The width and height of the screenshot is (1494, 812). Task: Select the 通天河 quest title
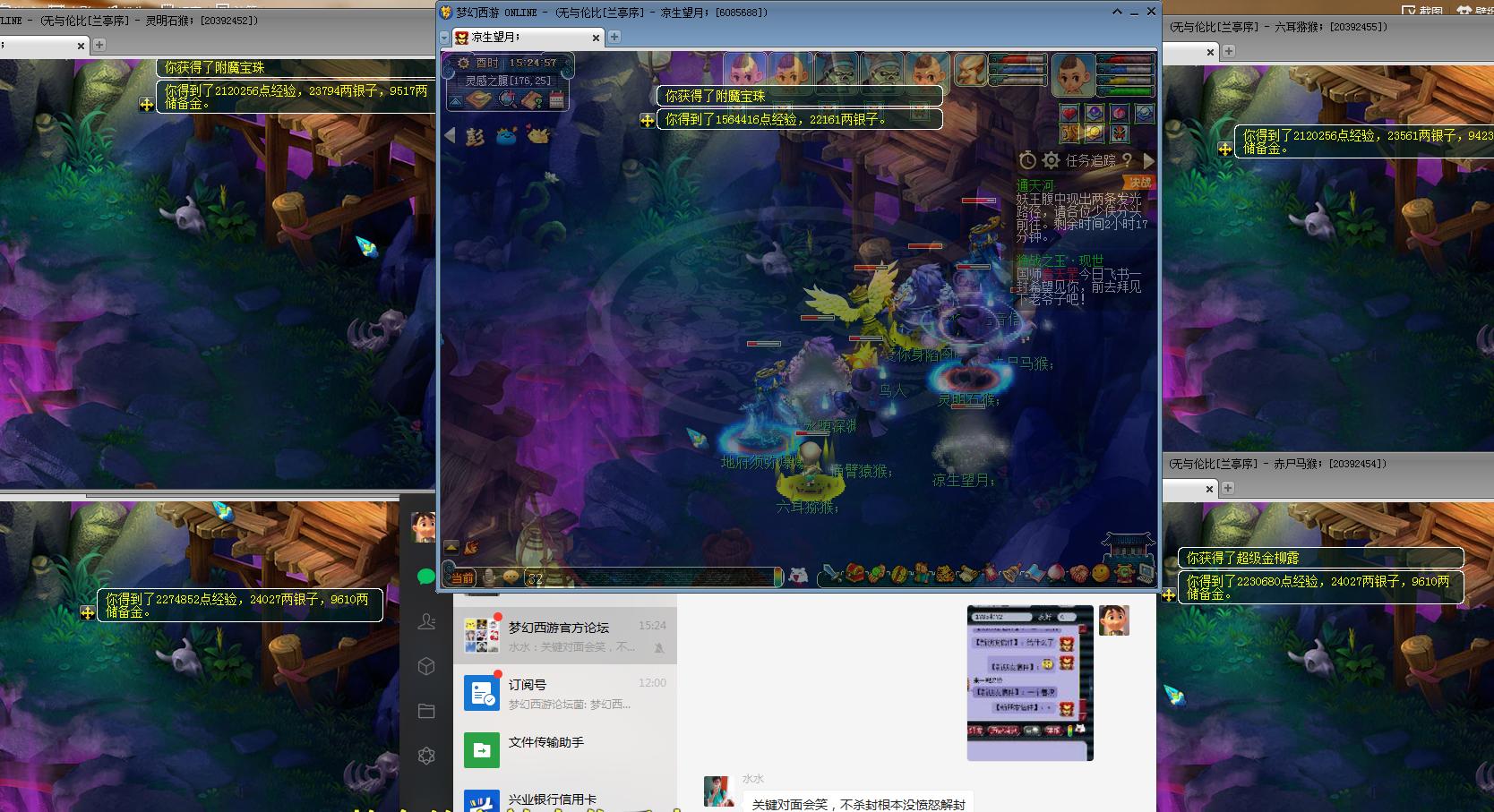1035,186
